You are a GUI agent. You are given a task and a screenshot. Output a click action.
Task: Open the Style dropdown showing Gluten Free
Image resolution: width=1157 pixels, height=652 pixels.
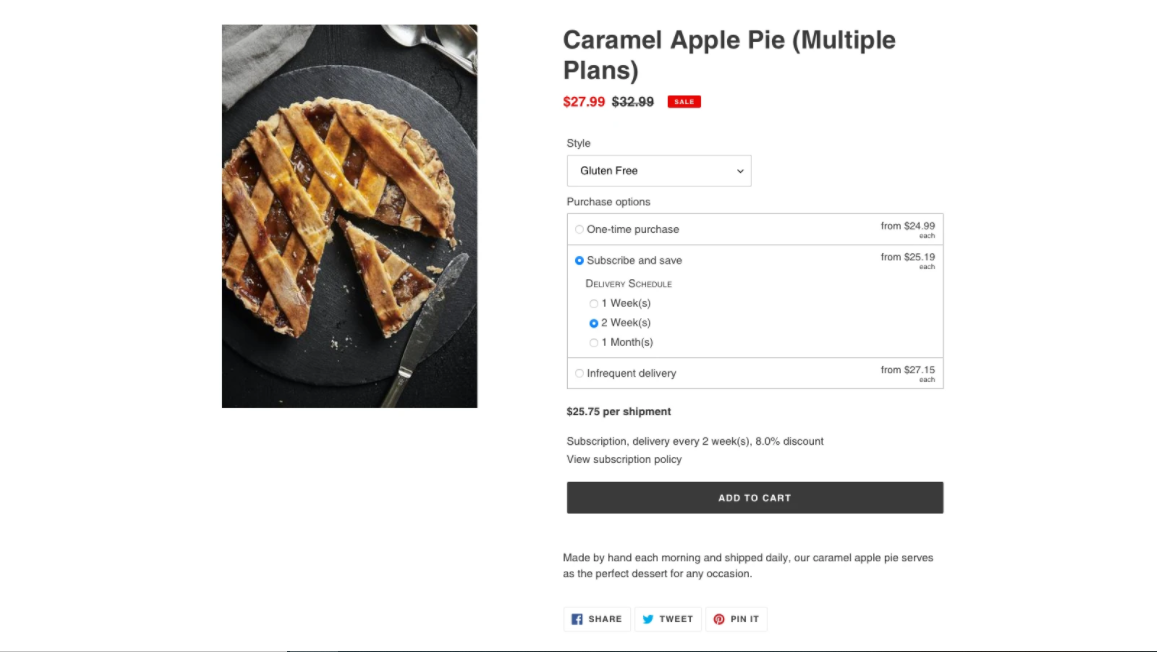click(x=659, y=171)
